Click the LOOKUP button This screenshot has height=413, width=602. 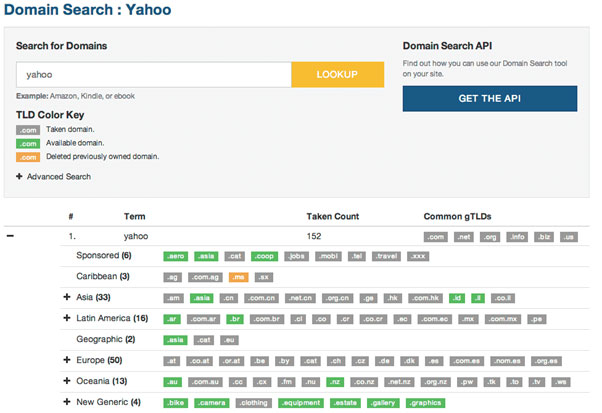coord(337,74)
